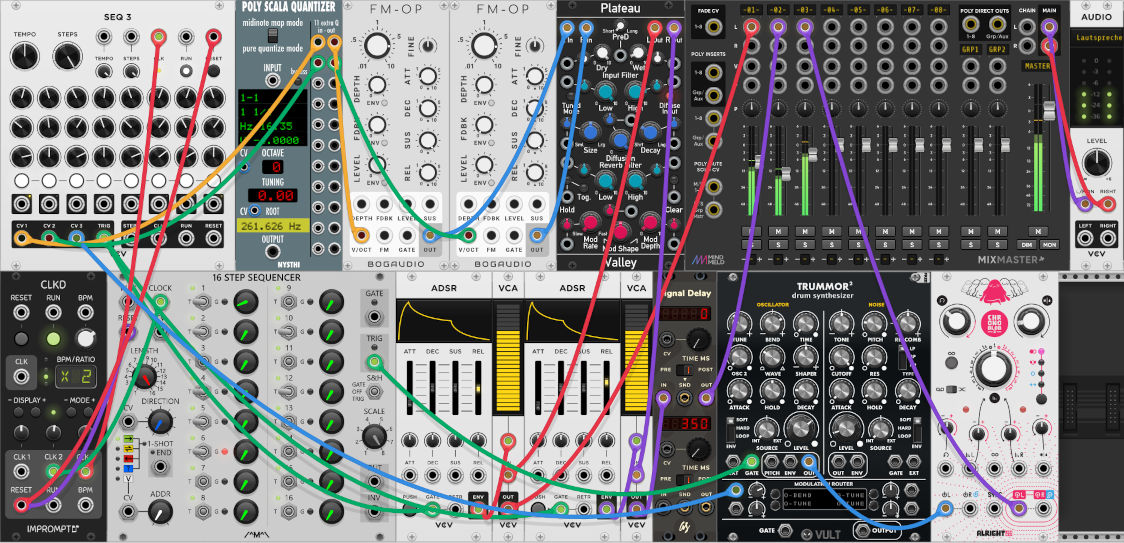Toggle the CLKD green RUN button
The height and width of the screenshot is (543, 1124).
(53, 338)
